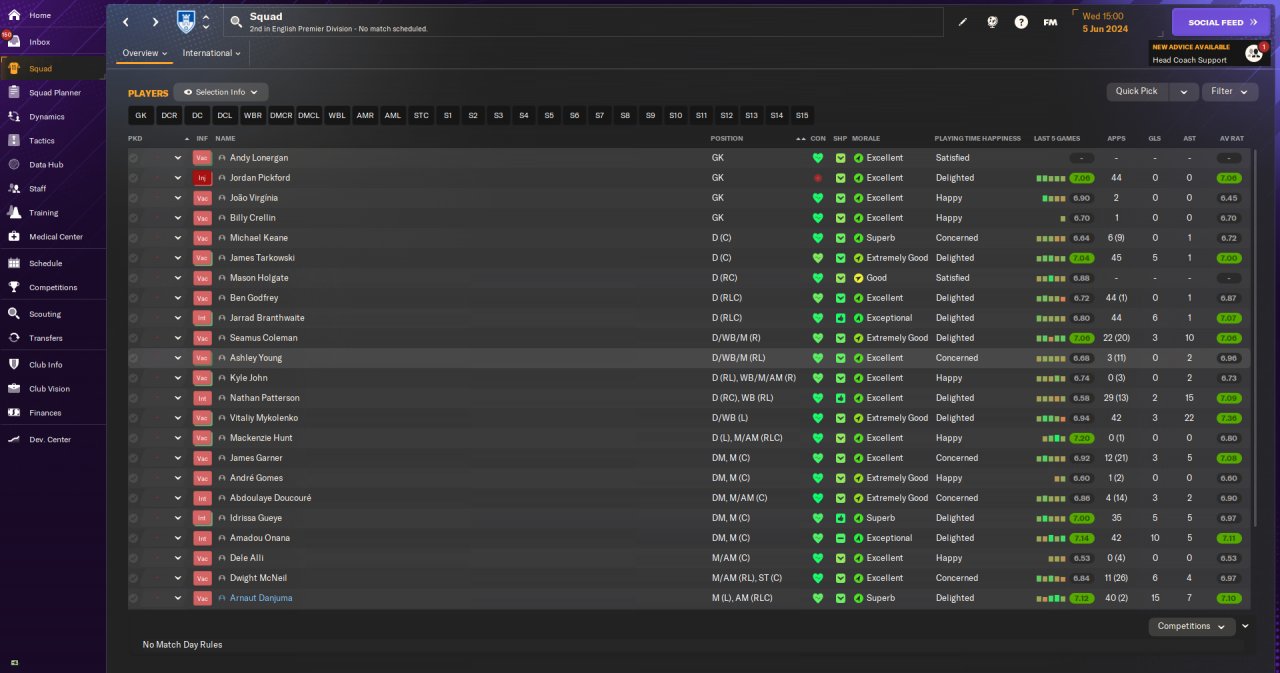Open the Filter dropdown
Screen dimensions: 1280x673
coord(1229,91)
